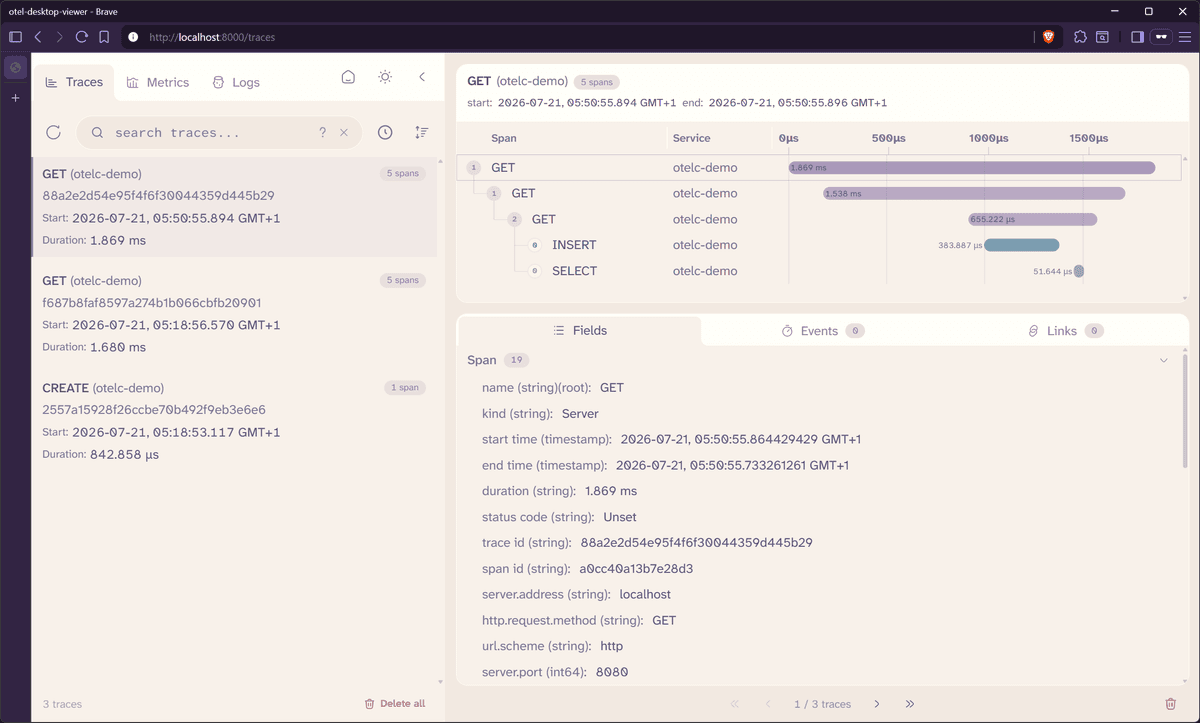Go back in browser history
The image size is (1200, 723).
click(x=38, y=37)
